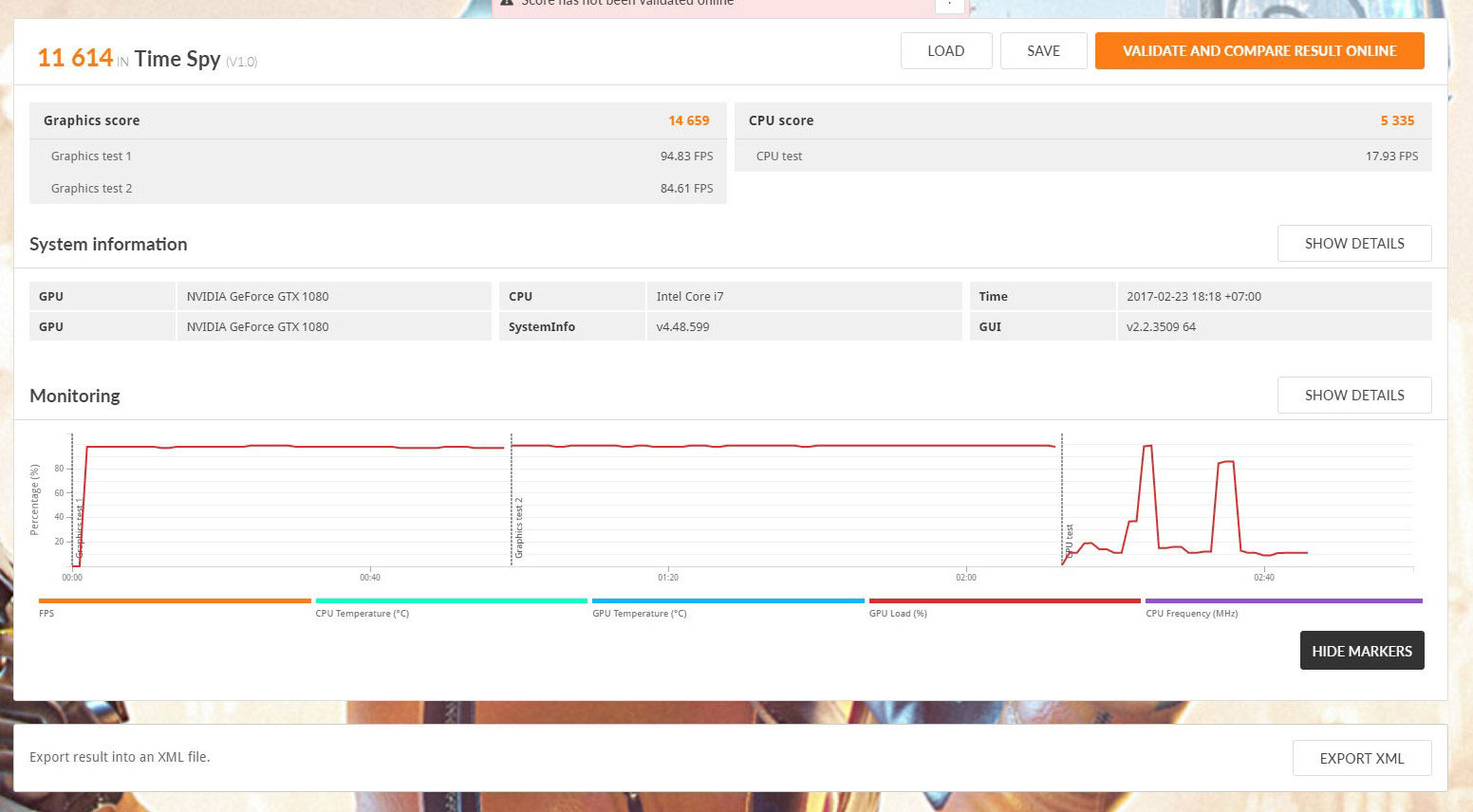Expand System information with Show Details

1353,244
